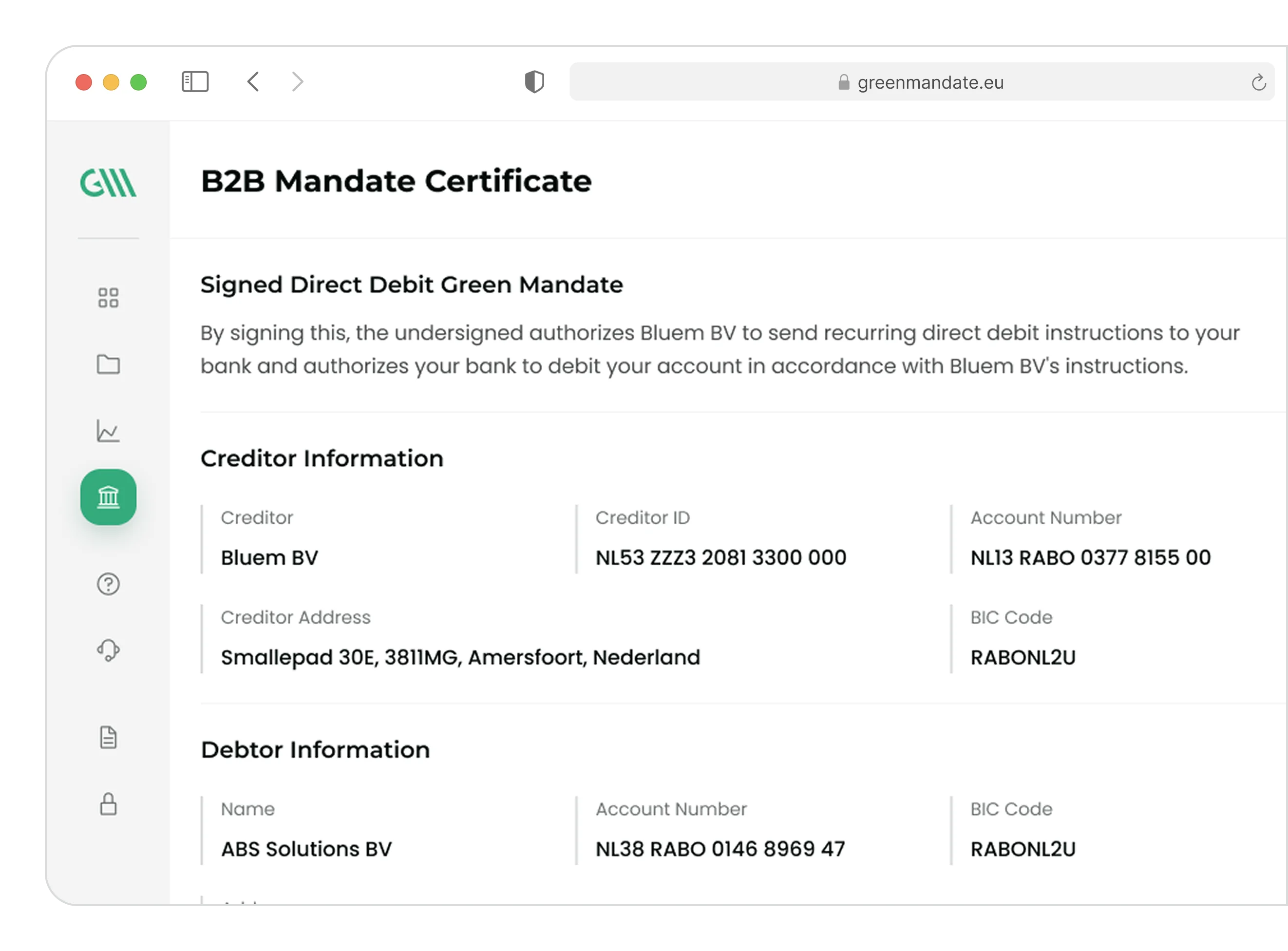Click Creditor ID NL53 ZZZ3 2081 3300 000
1288x951 pixels.
pyautogui.click(x=720, y=557)
